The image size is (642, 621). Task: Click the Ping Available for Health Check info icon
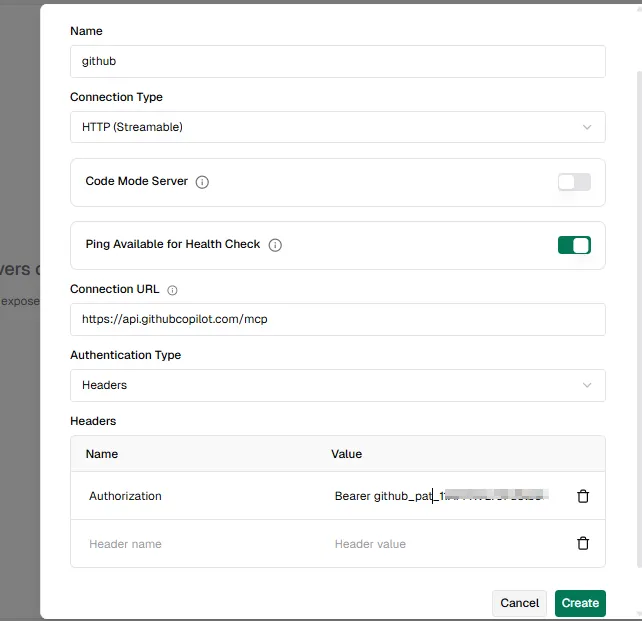[275, 245]
